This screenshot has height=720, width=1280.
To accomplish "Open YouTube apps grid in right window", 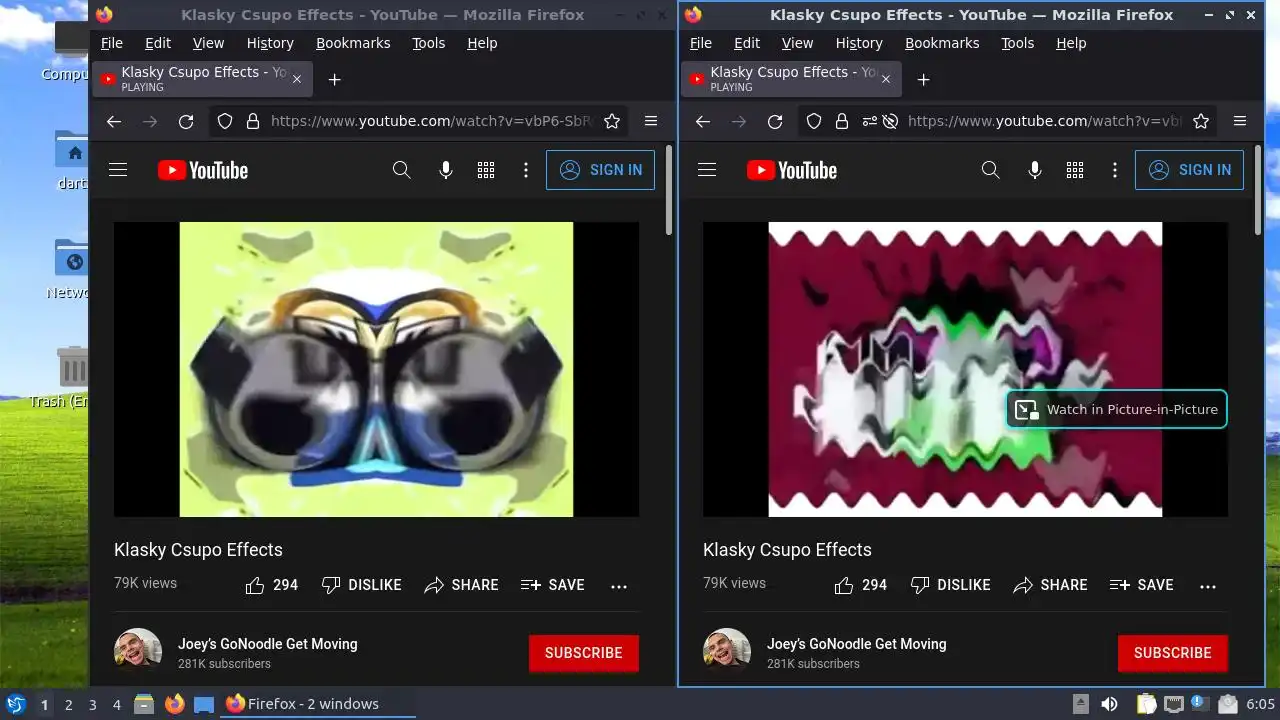I will (1075, 170).
